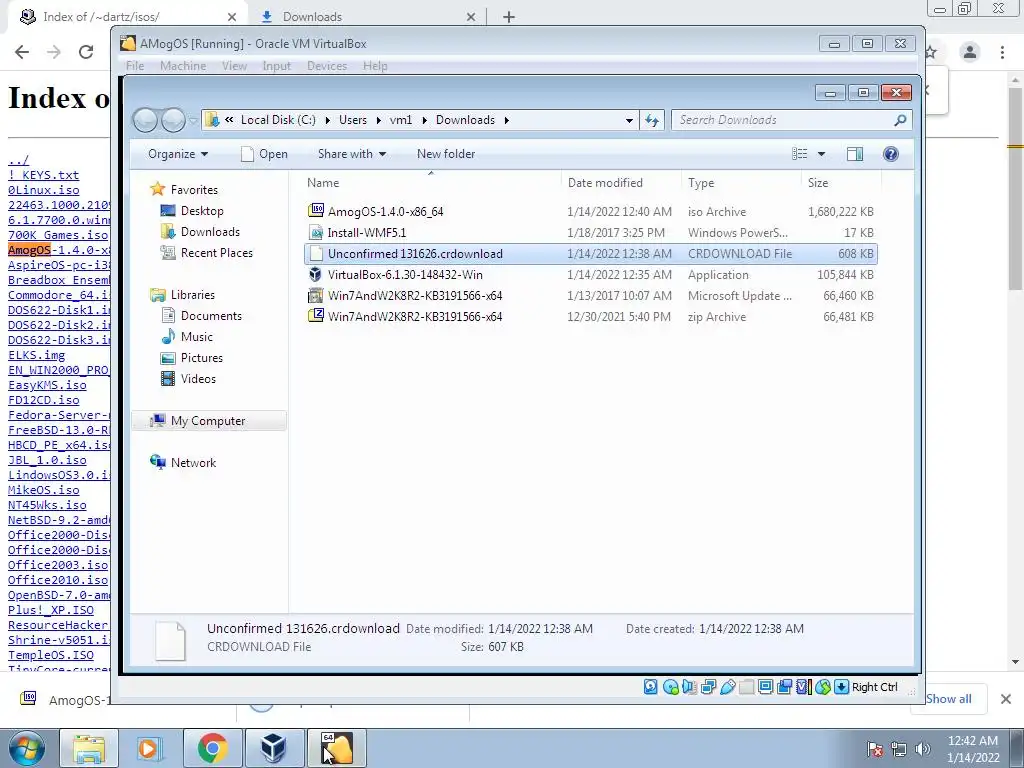Click volume speaker icon in system tray

point(922,748)
